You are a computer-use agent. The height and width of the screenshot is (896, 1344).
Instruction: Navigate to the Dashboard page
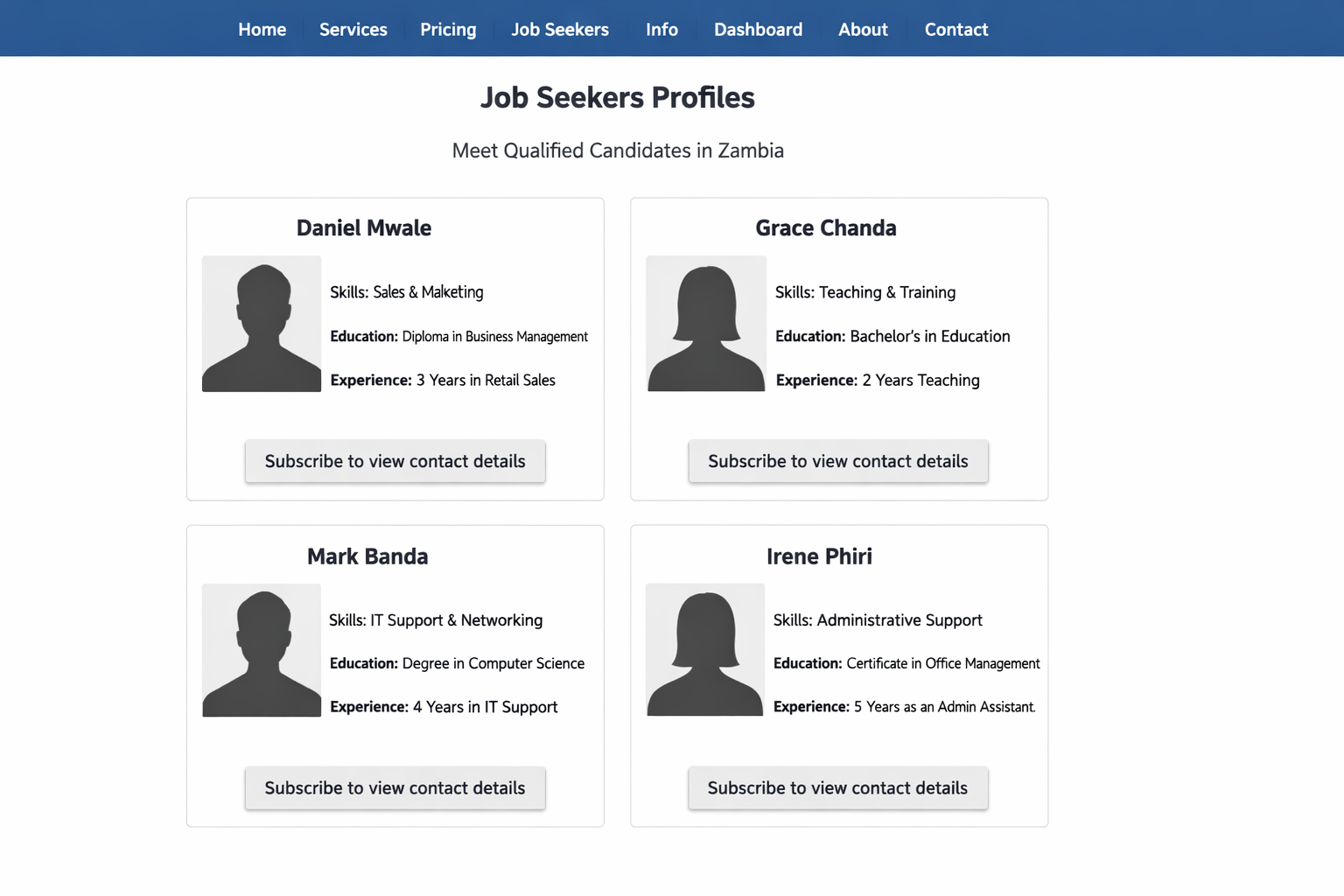pyautogui.click(x=758, y=30)
